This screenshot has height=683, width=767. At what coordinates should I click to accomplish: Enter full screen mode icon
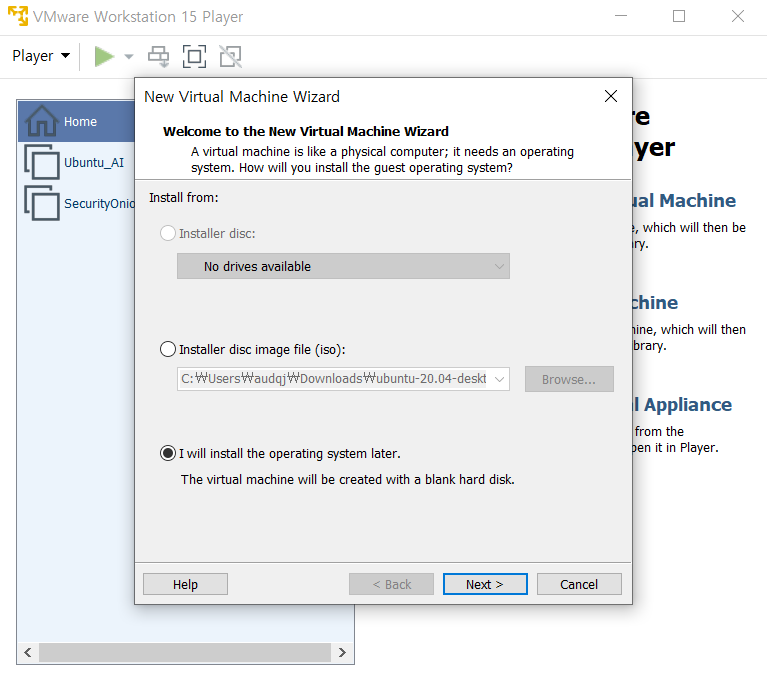(194, 56)
